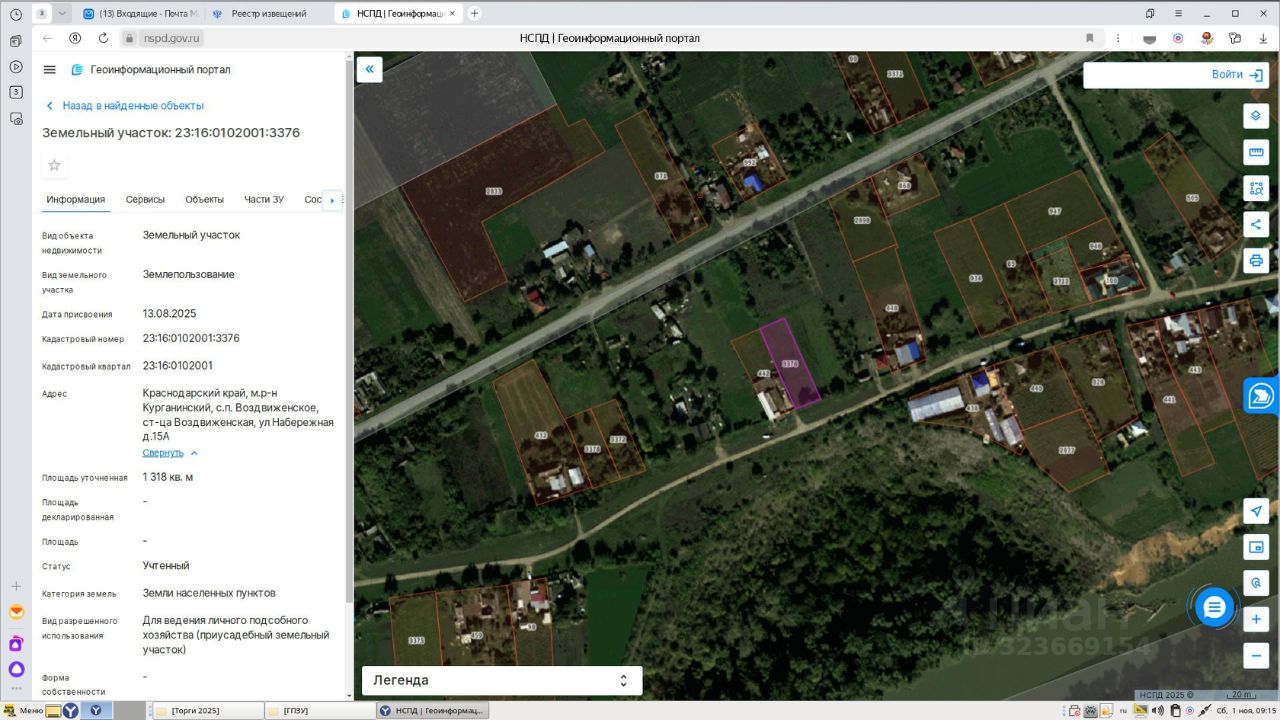This screenshot has width=1280, height=720.
Task: Click the taskbar volume icon
Action: coord(1159,711)
